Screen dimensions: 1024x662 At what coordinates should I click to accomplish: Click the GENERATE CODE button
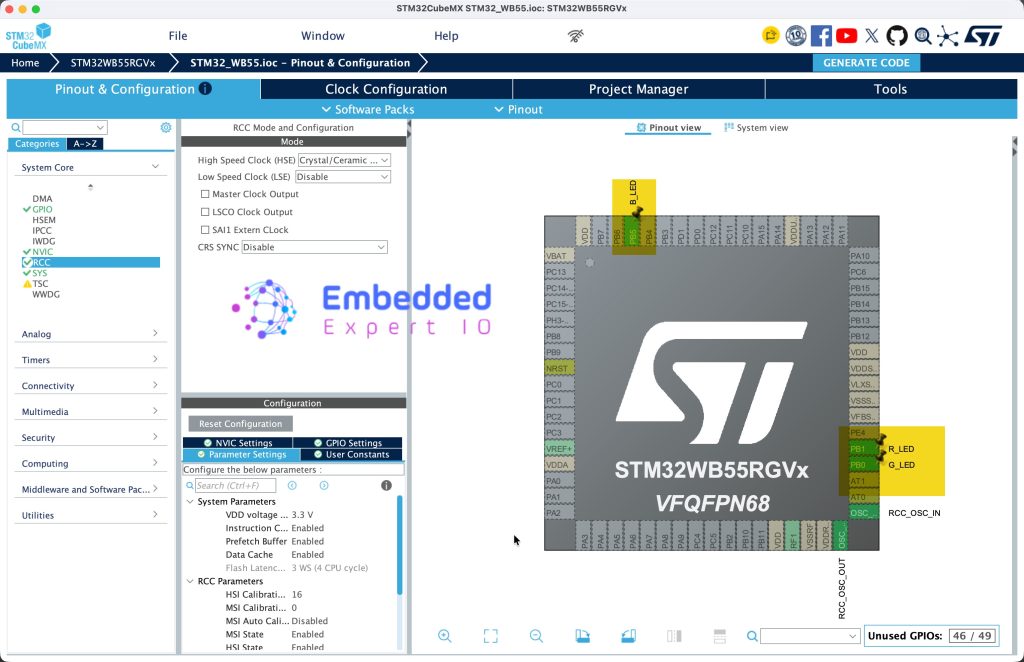pos(866,63)
